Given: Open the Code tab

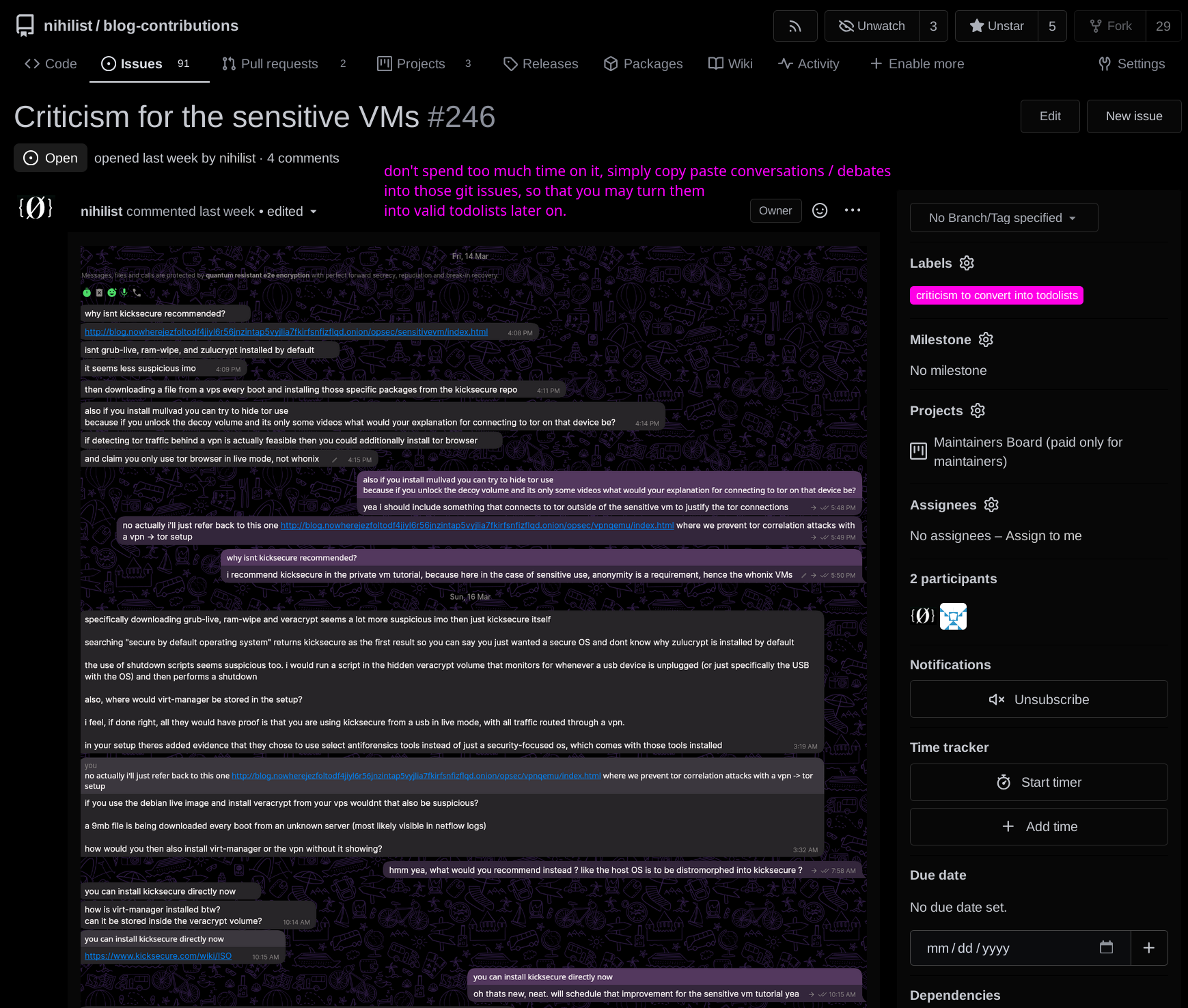Looking at the screenshot, I should (x=51, y=64).
